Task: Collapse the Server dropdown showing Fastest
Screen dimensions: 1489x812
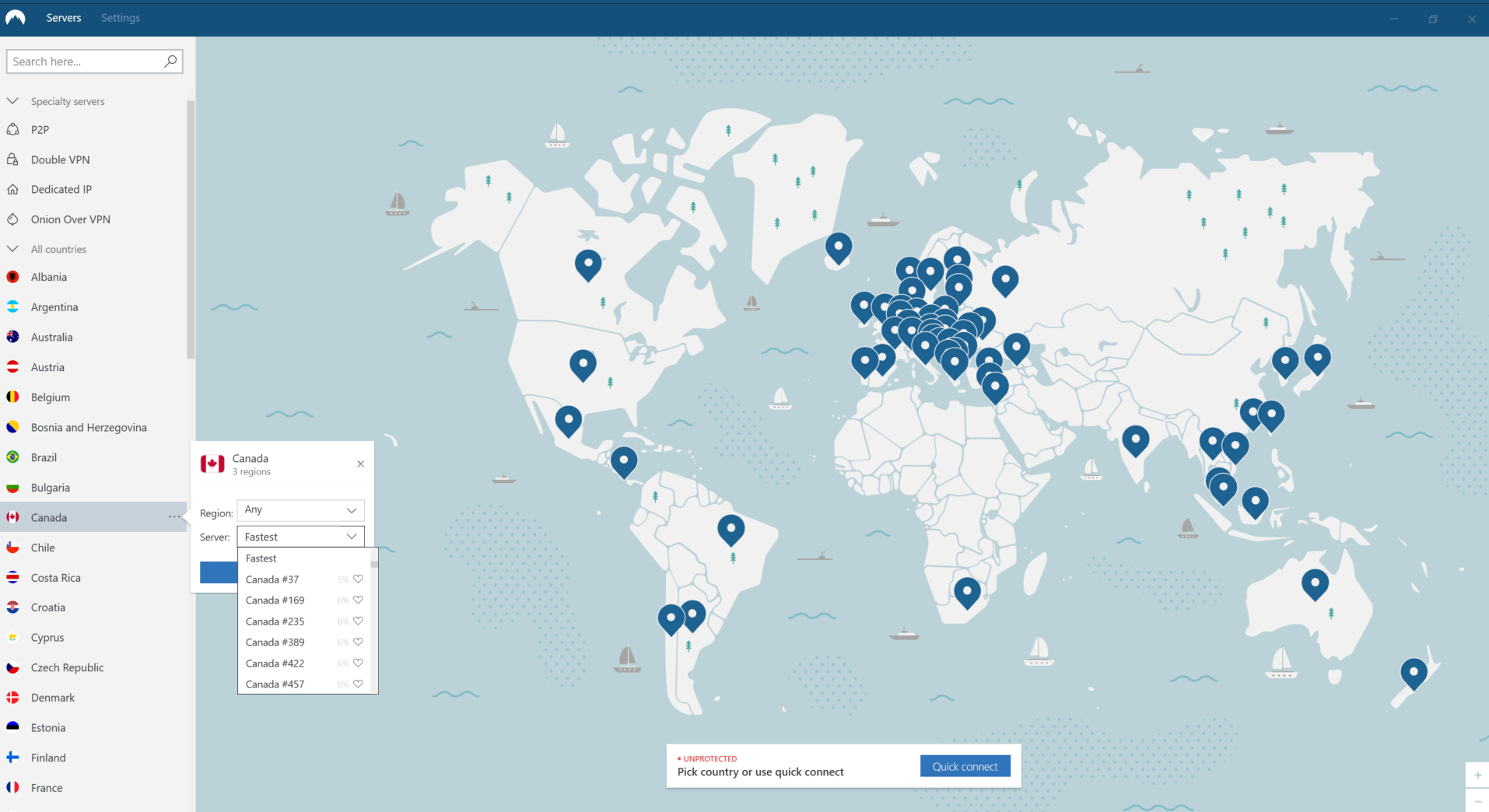Action: [300, 537]
